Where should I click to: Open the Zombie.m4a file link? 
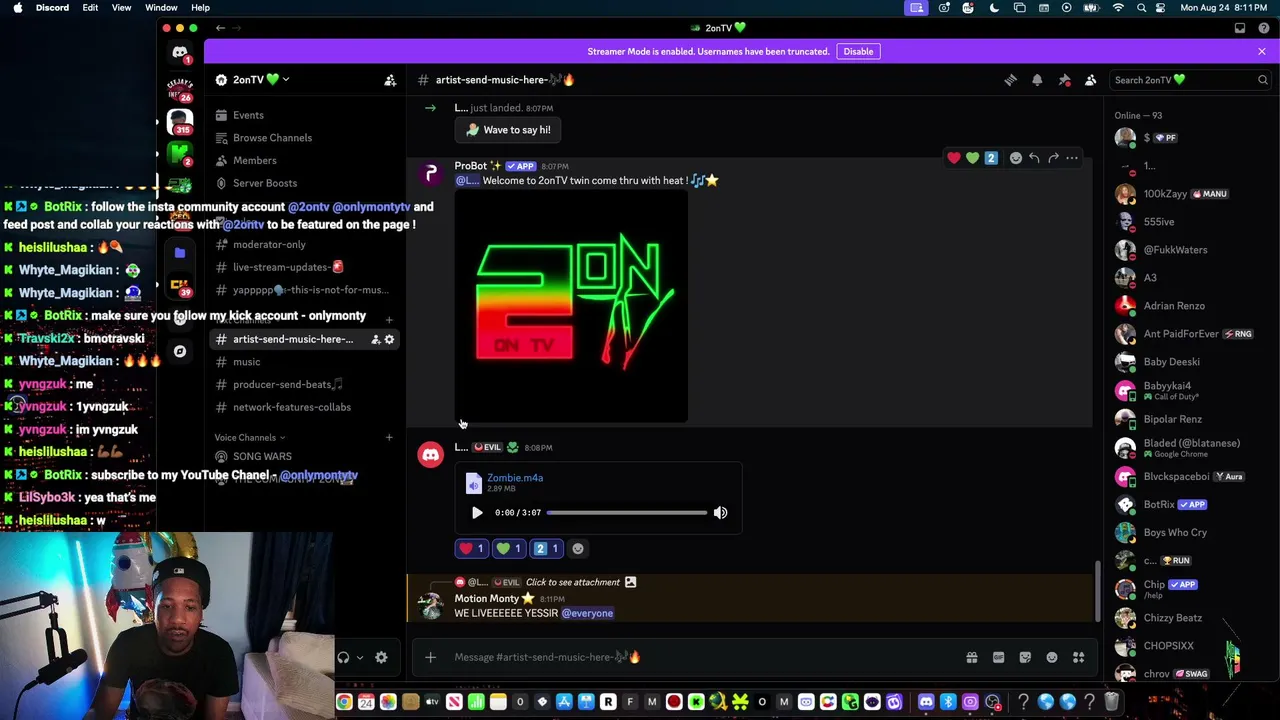(515, 478)
